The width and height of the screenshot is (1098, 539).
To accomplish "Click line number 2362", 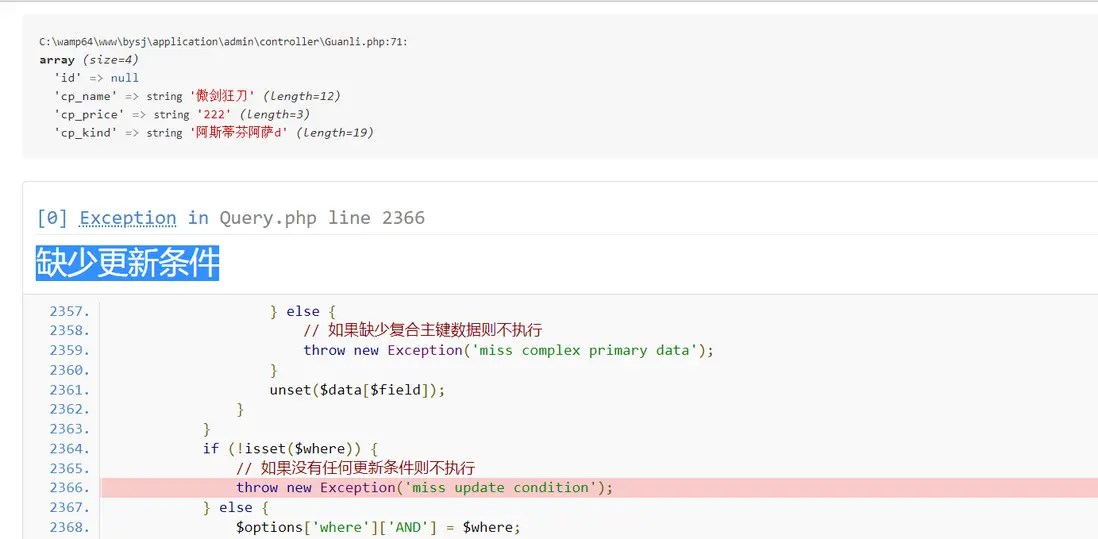I will (69, 409).
